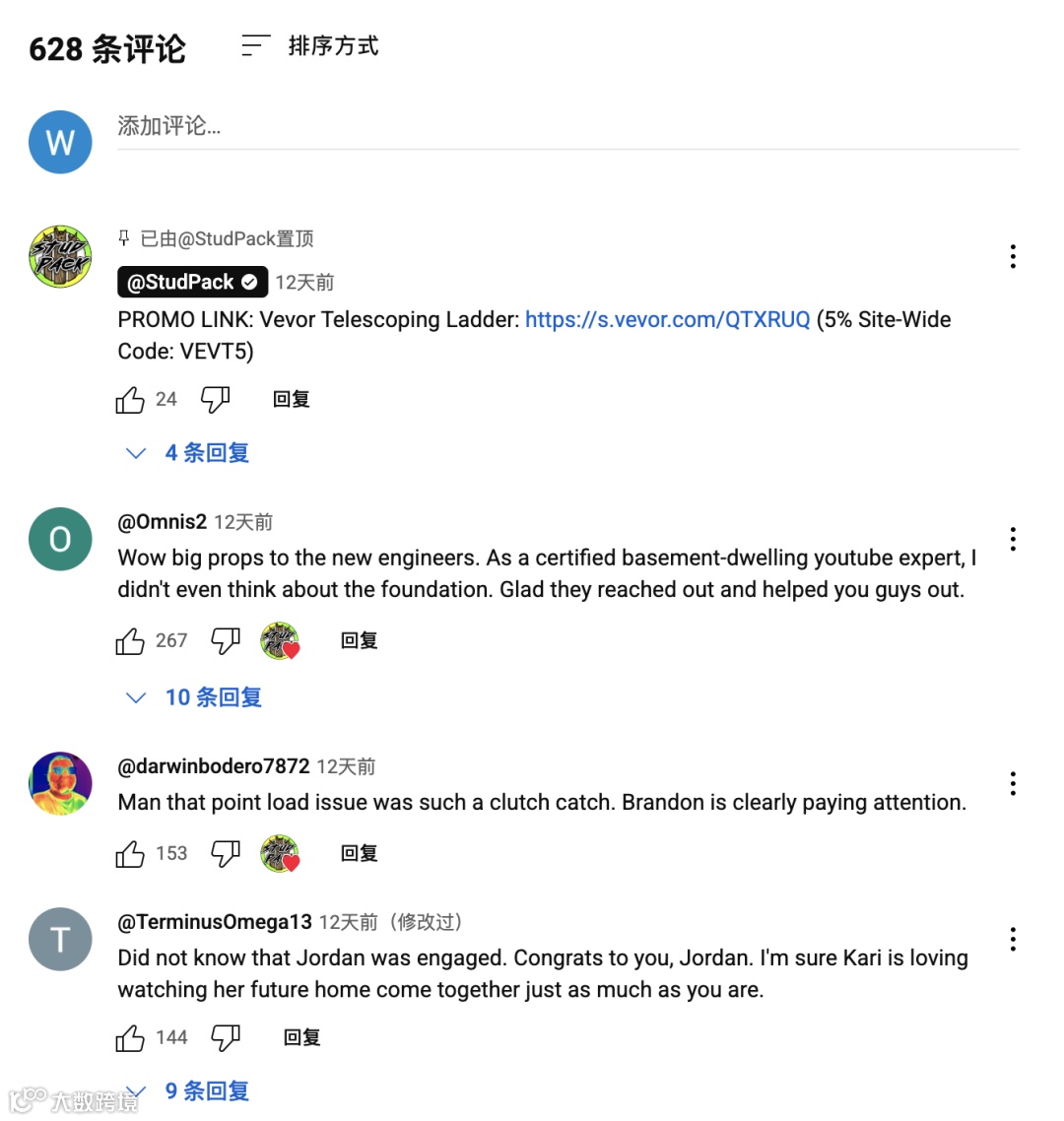Viewport: 1064px width, 1121px height.
Task: Expand the 4 条回复 replies thread
Action: (x=187, y=453)
